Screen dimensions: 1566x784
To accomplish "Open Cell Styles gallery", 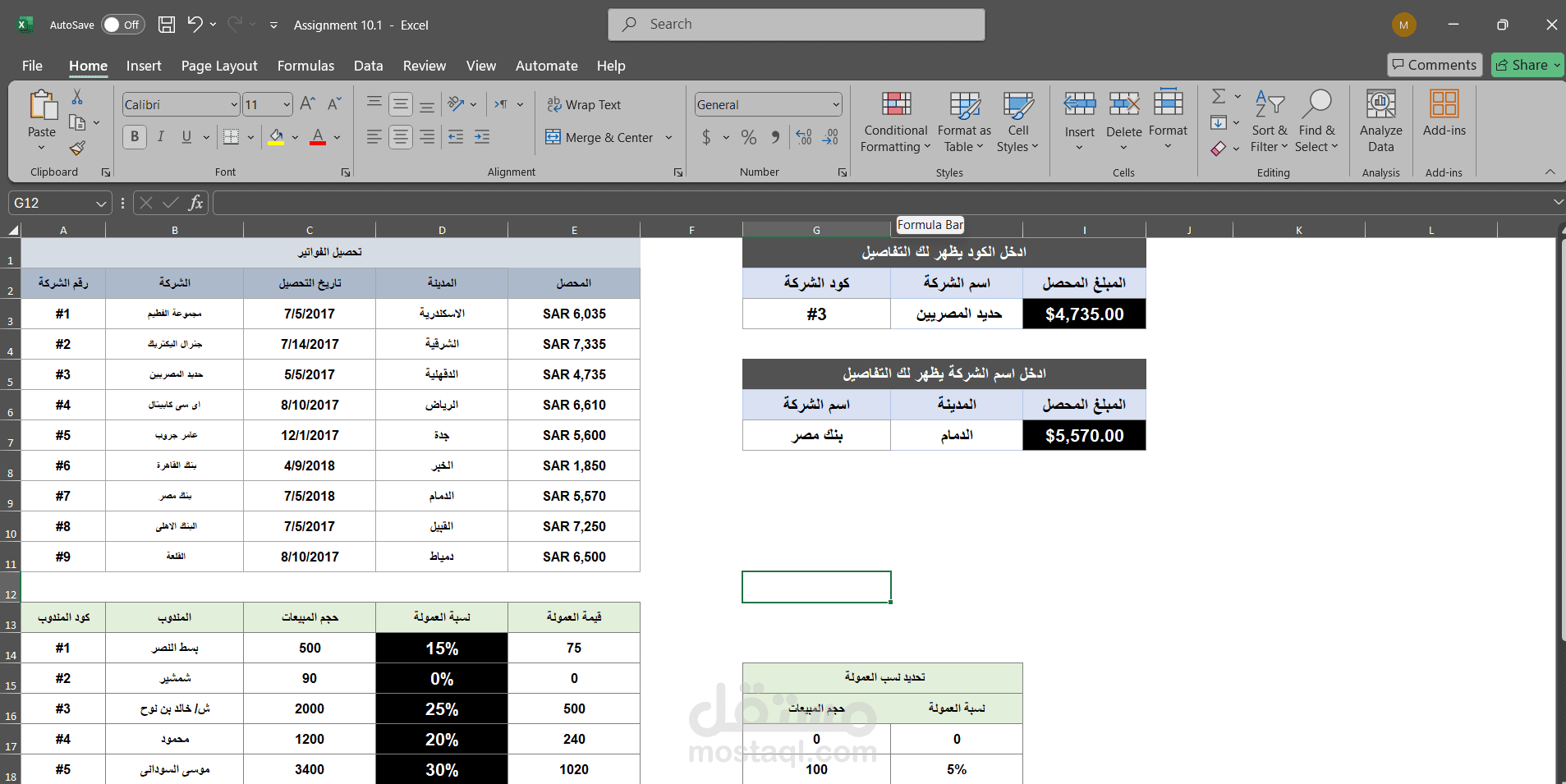I will point(1018,121).
